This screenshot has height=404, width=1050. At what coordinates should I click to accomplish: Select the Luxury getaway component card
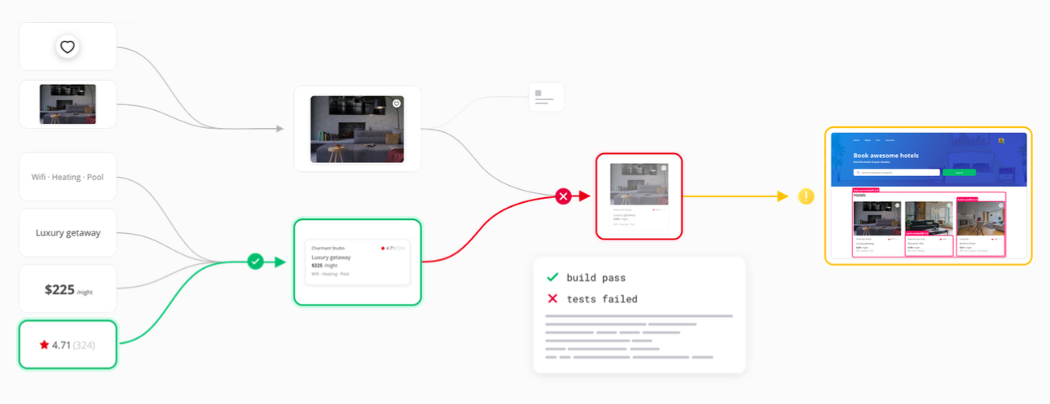point(68,233)
